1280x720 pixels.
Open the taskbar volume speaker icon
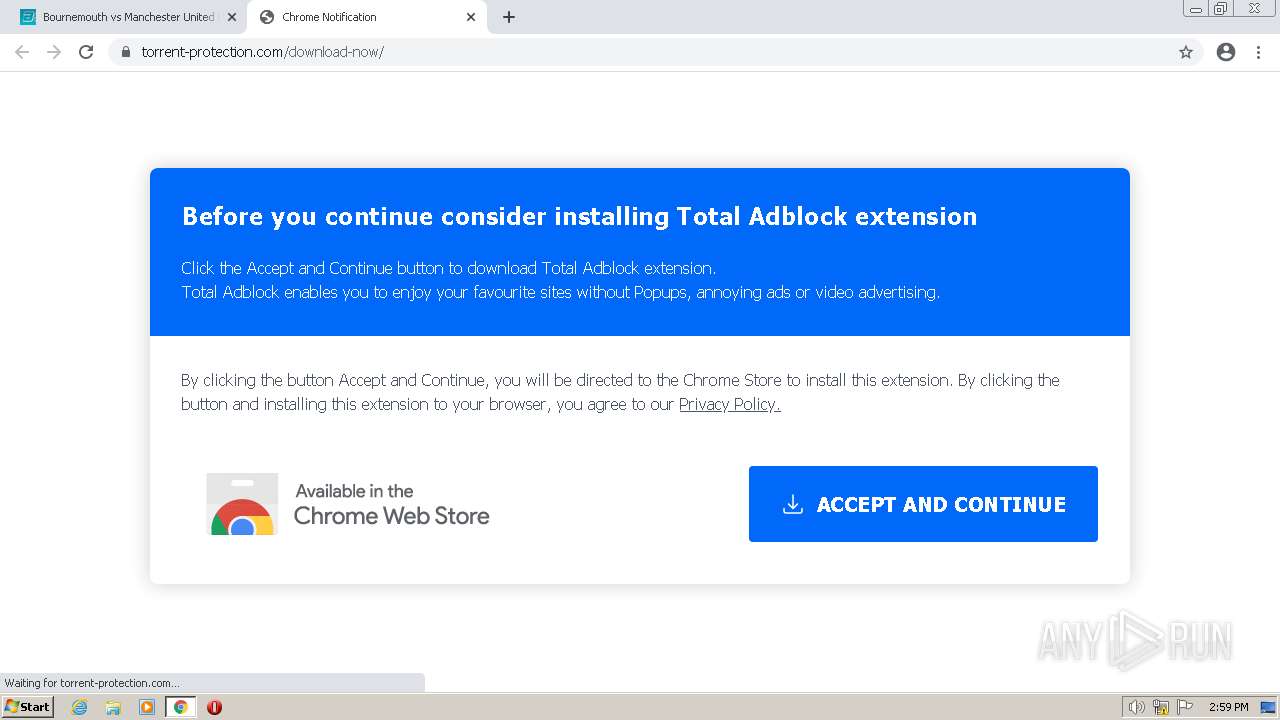[x=1136, y=707]
